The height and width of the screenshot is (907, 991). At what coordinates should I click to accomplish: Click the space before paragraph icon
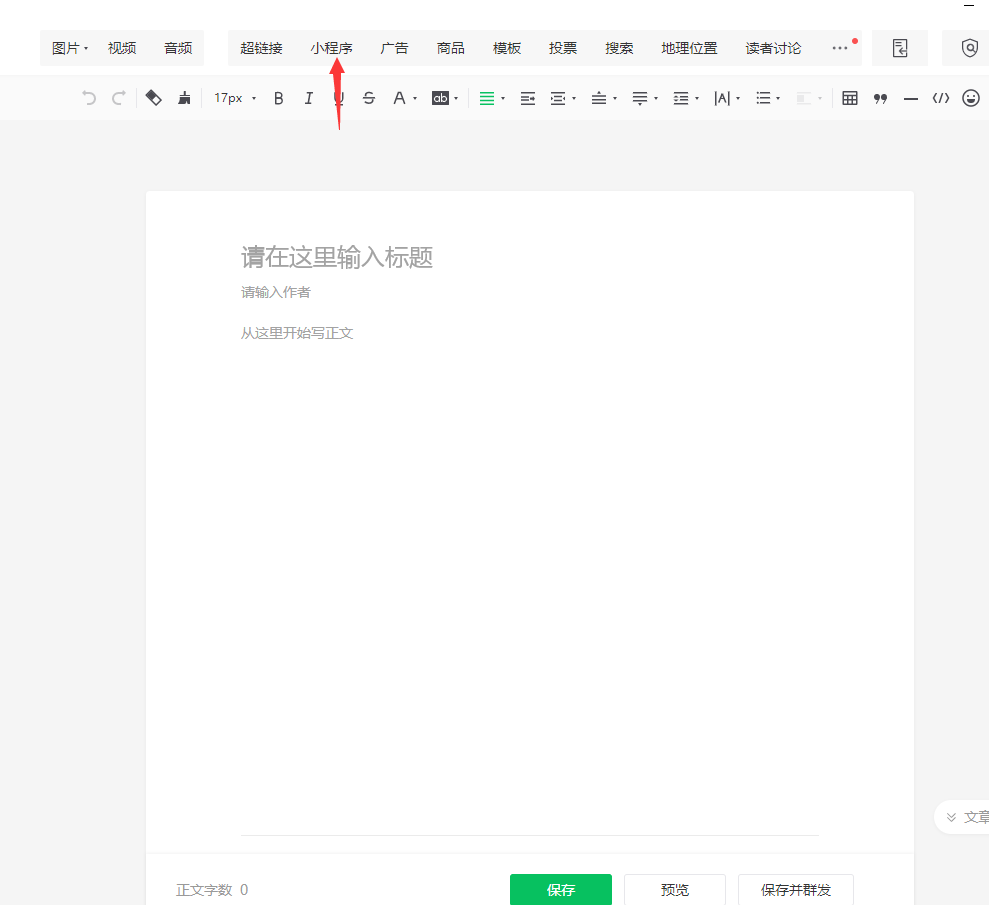599,99
